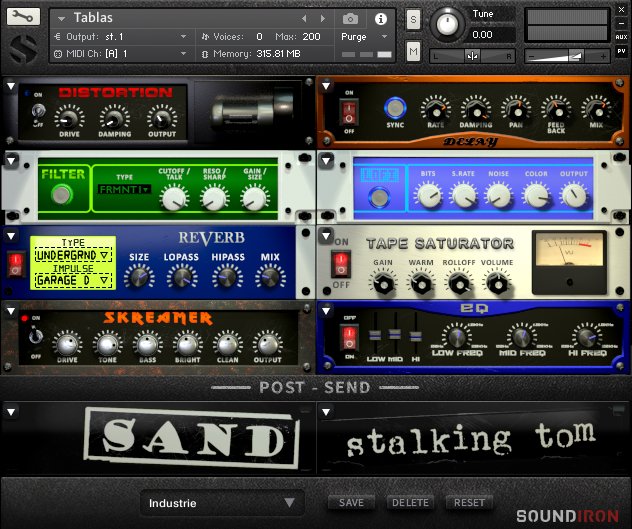Toggle the AUX sends button

pyautogui.click(x=621, y=37)
